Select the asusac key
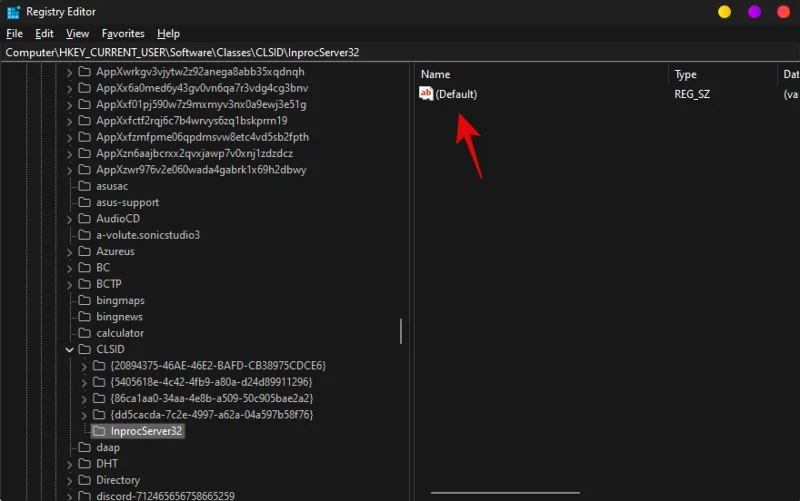The image size is (800, 501). click(x=112, y=186)
